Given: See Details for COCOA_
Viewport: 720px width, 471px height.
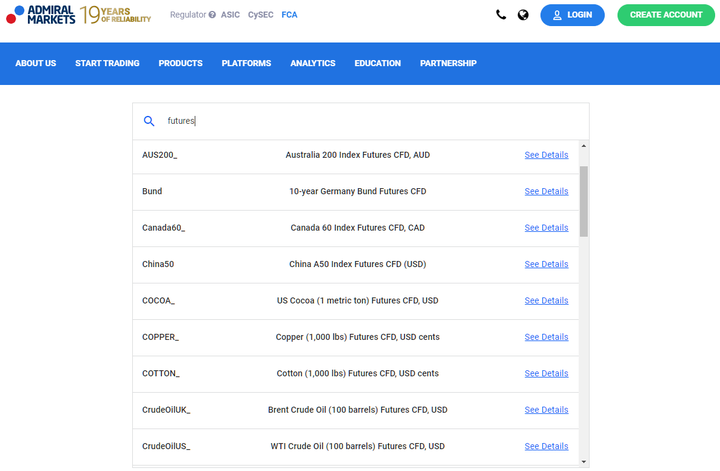Looking at the screenshot, I should [x=546, y=301].
